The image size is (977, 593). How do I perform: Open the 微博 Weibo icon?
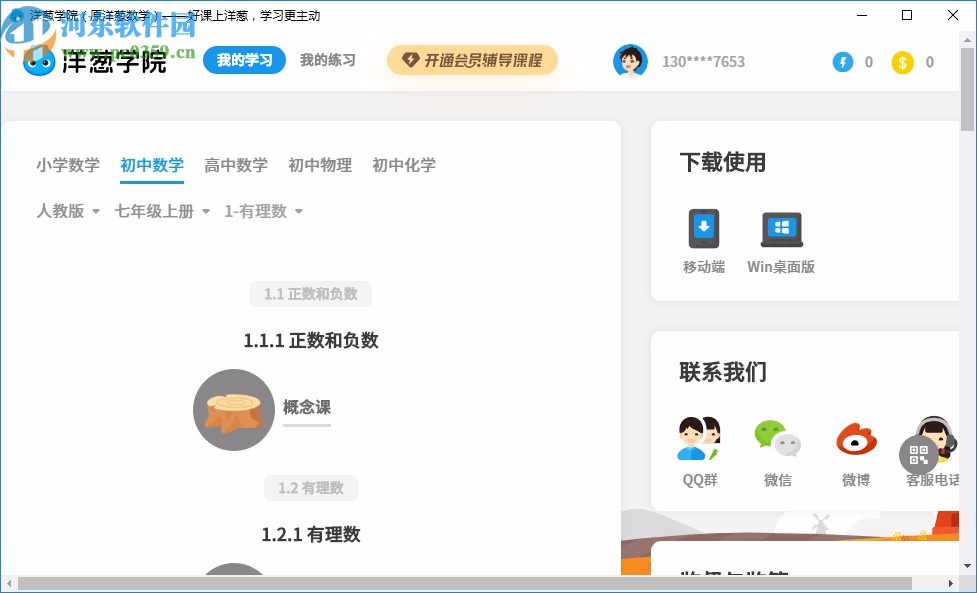[855, 437]
